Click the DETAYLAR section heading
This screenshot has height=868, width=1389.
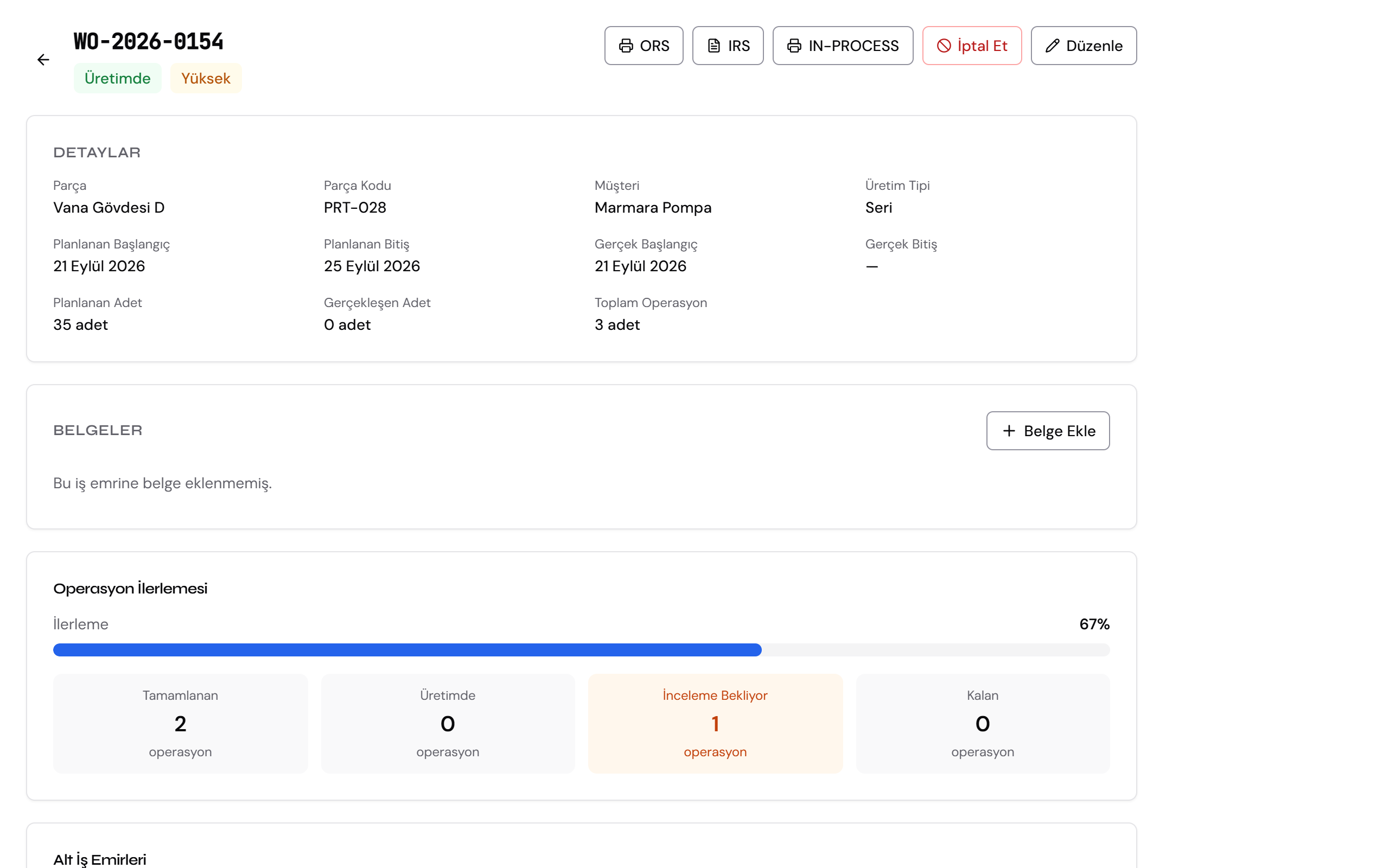point(97,152)
